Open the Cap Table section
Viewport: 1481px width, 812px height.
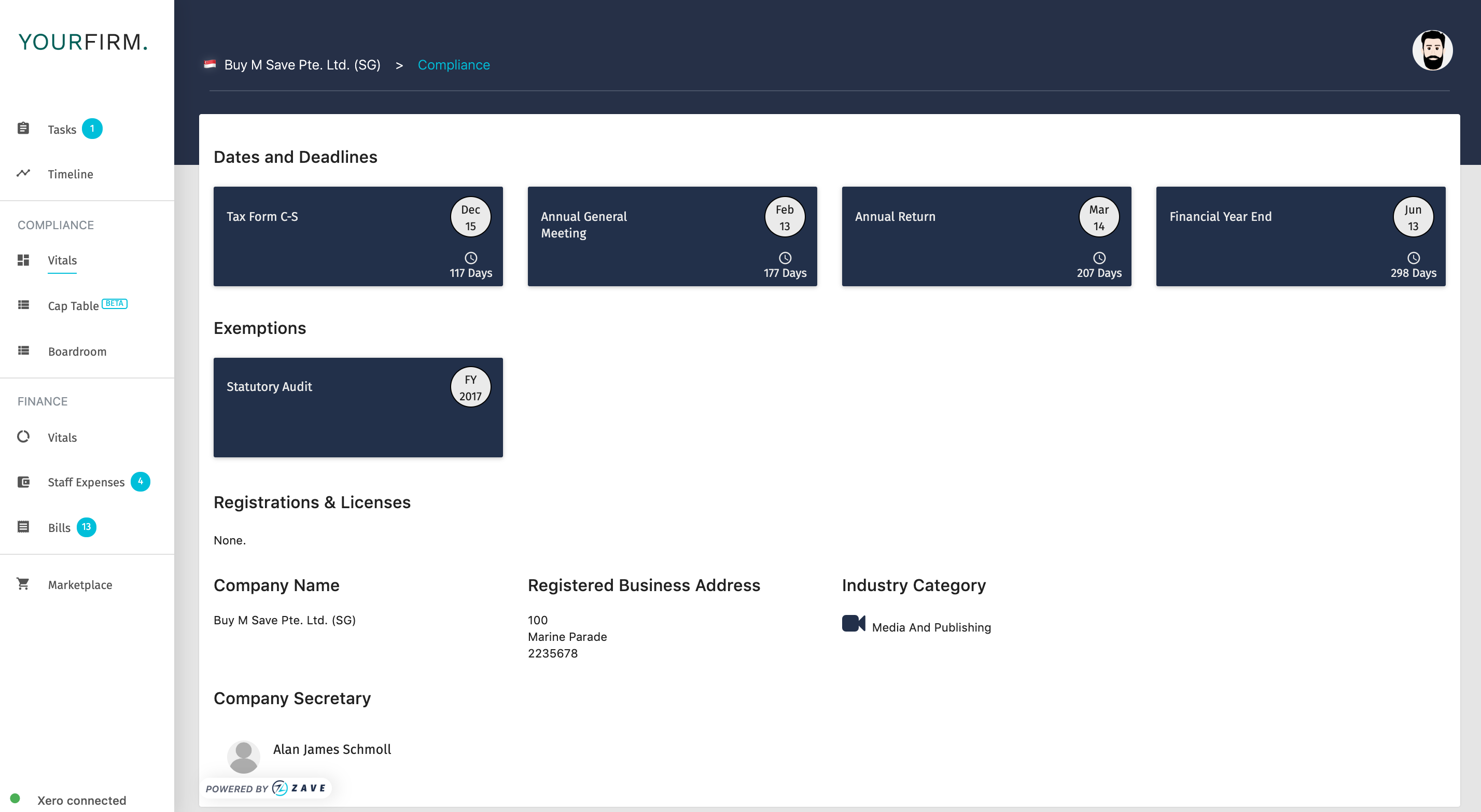pyautogui.click(x=73, y=306)
